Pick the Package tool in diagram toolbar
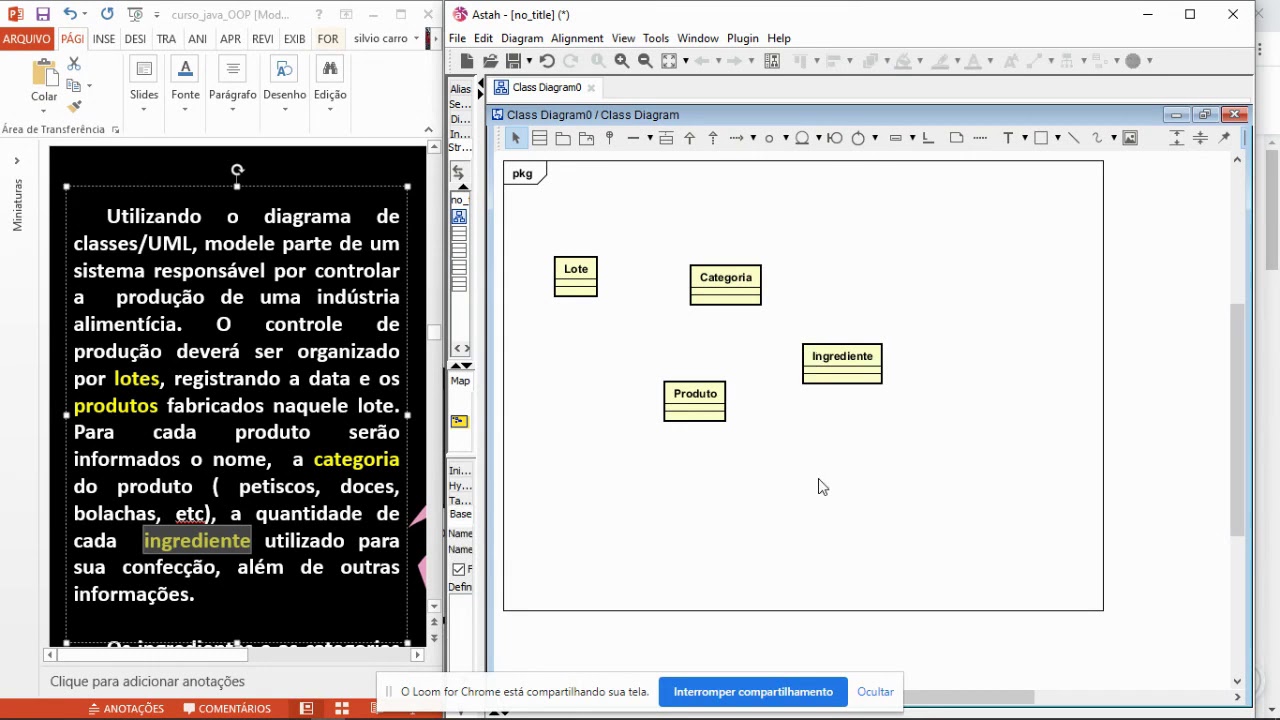 (x=563, y=138)
